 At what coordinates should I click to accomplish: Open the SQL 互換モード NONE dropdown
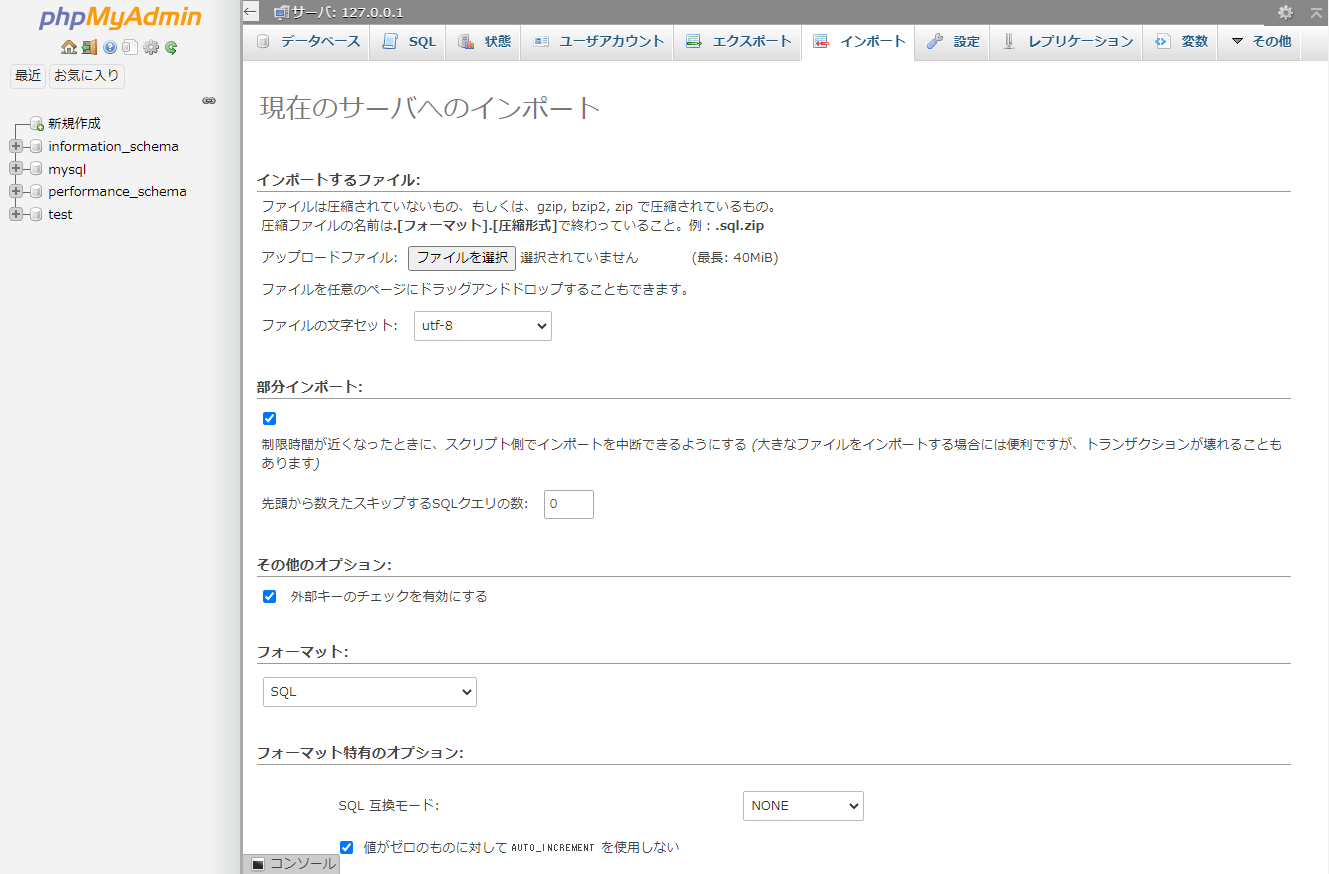tap(802, 806)
